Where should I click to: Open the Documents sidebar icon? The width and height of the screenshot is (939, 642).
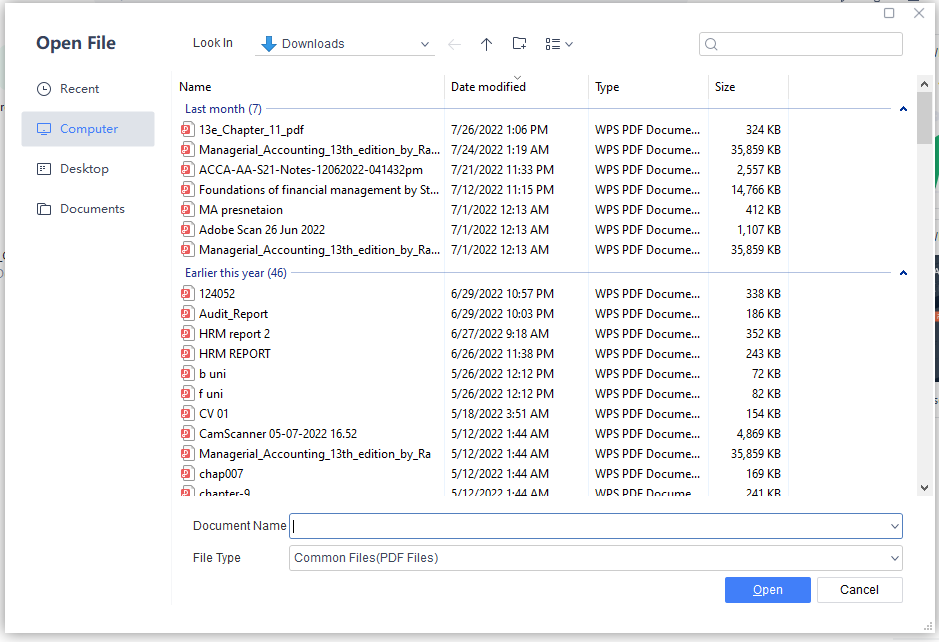pos(44,208)
